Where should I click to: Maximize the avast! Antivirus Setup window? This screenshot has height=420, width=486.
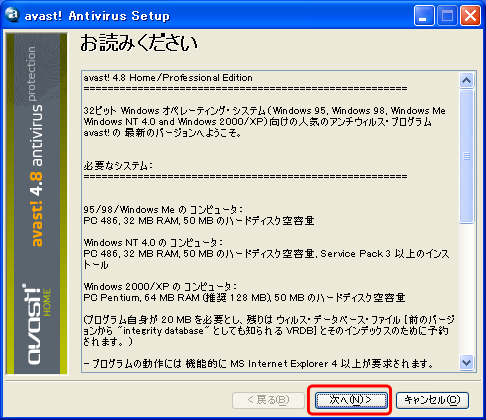447,15
